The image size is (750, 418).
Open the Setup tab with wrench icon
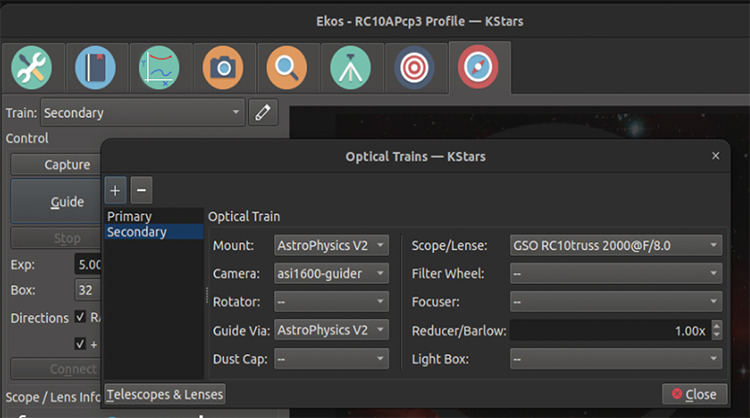click(x=32, y=67)
